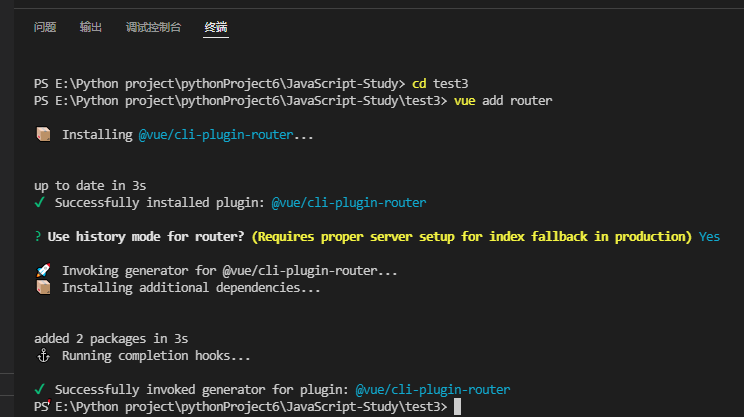This screenshot has width=744, height=417.
Task: Click the plugin name after 'Successfully installed plugin:'
Action: click(349, 203)
